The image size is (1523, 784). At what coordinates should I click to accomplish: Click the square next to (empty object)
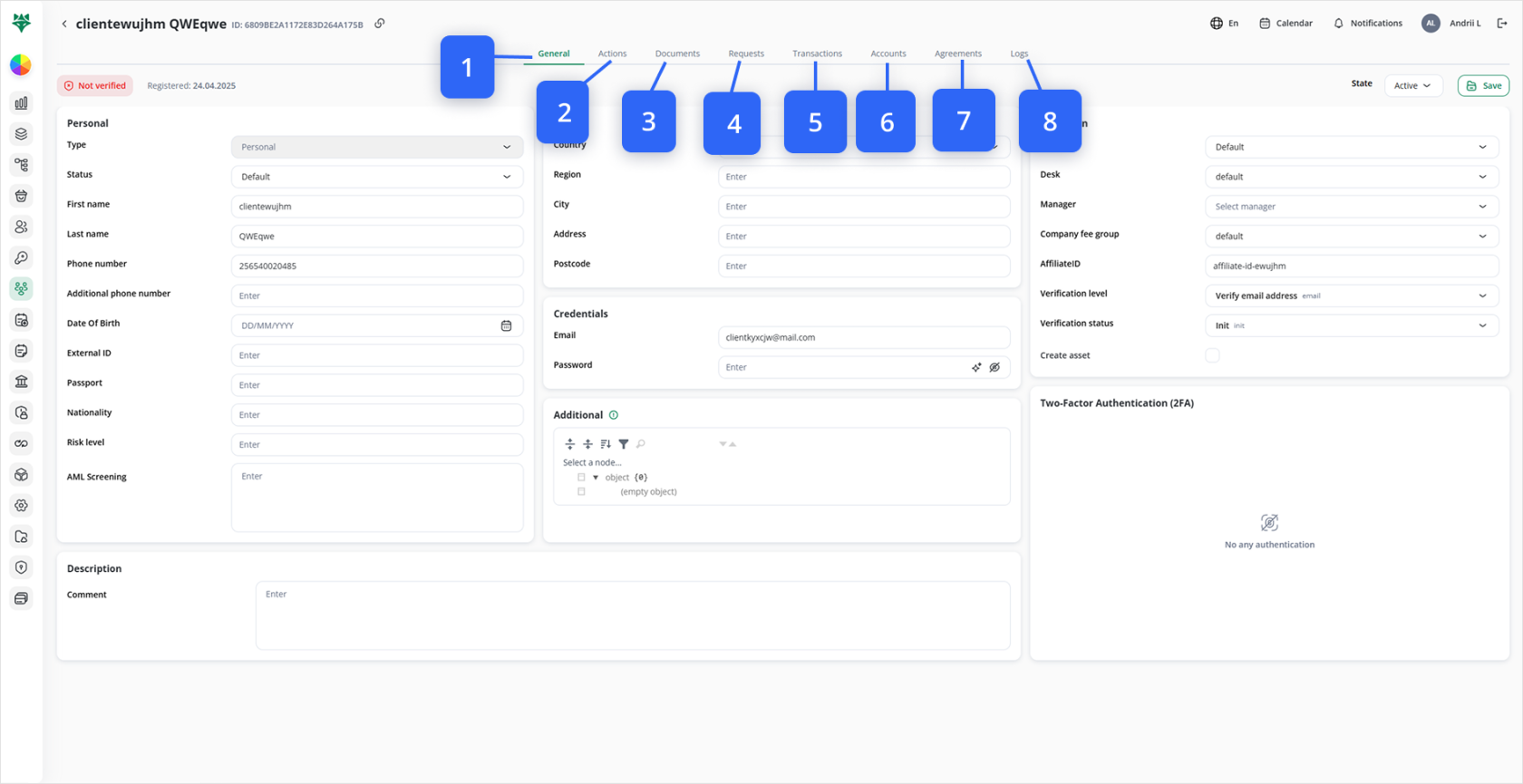coord(581,492)
